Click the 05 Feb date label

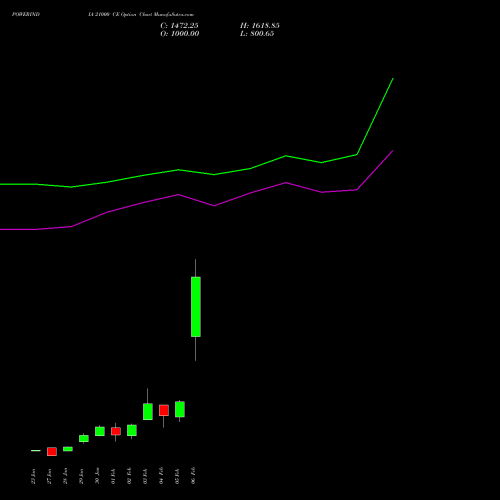tap(177, 476)
